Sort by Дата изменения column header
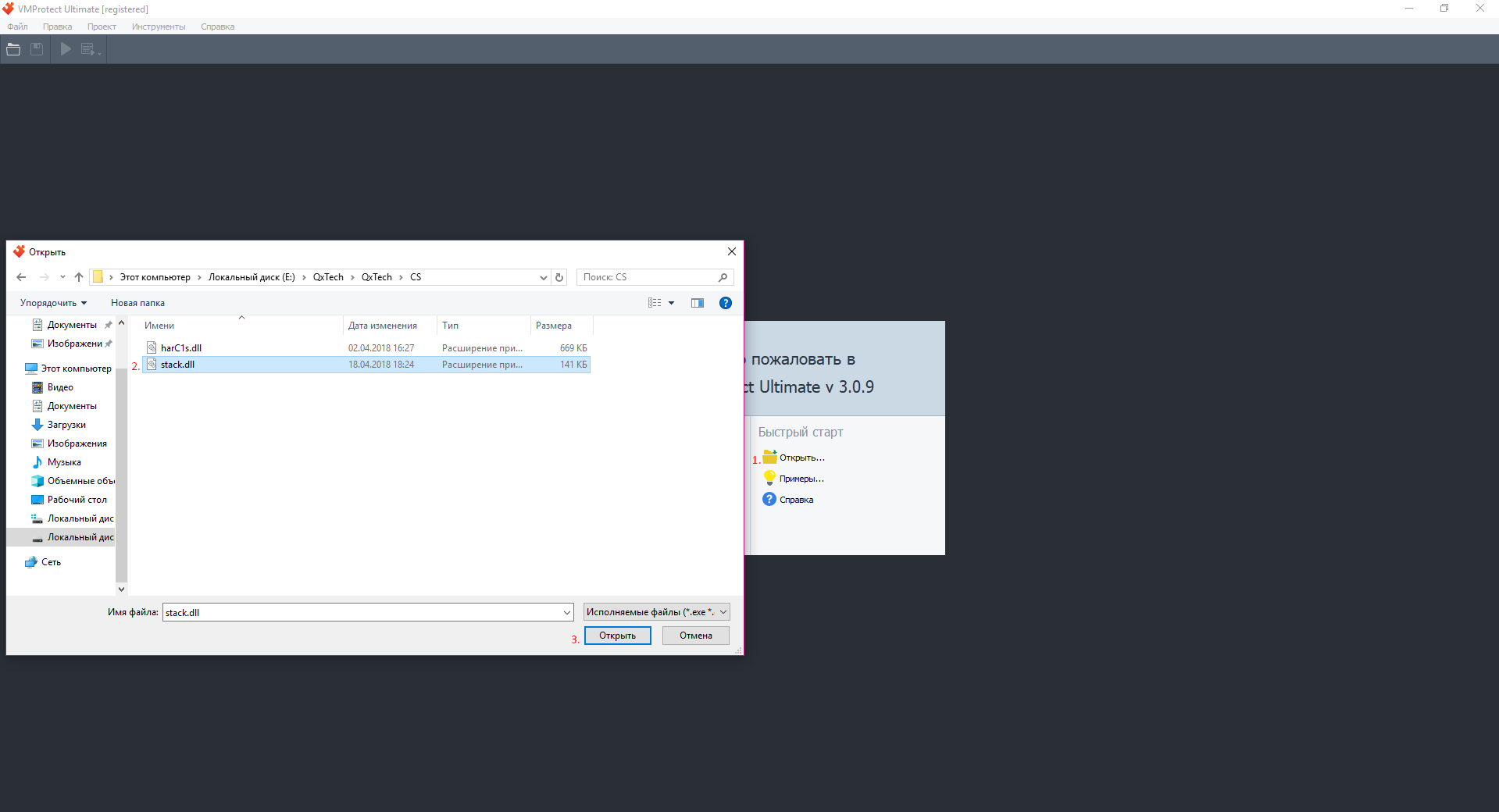 coord(390,326)
